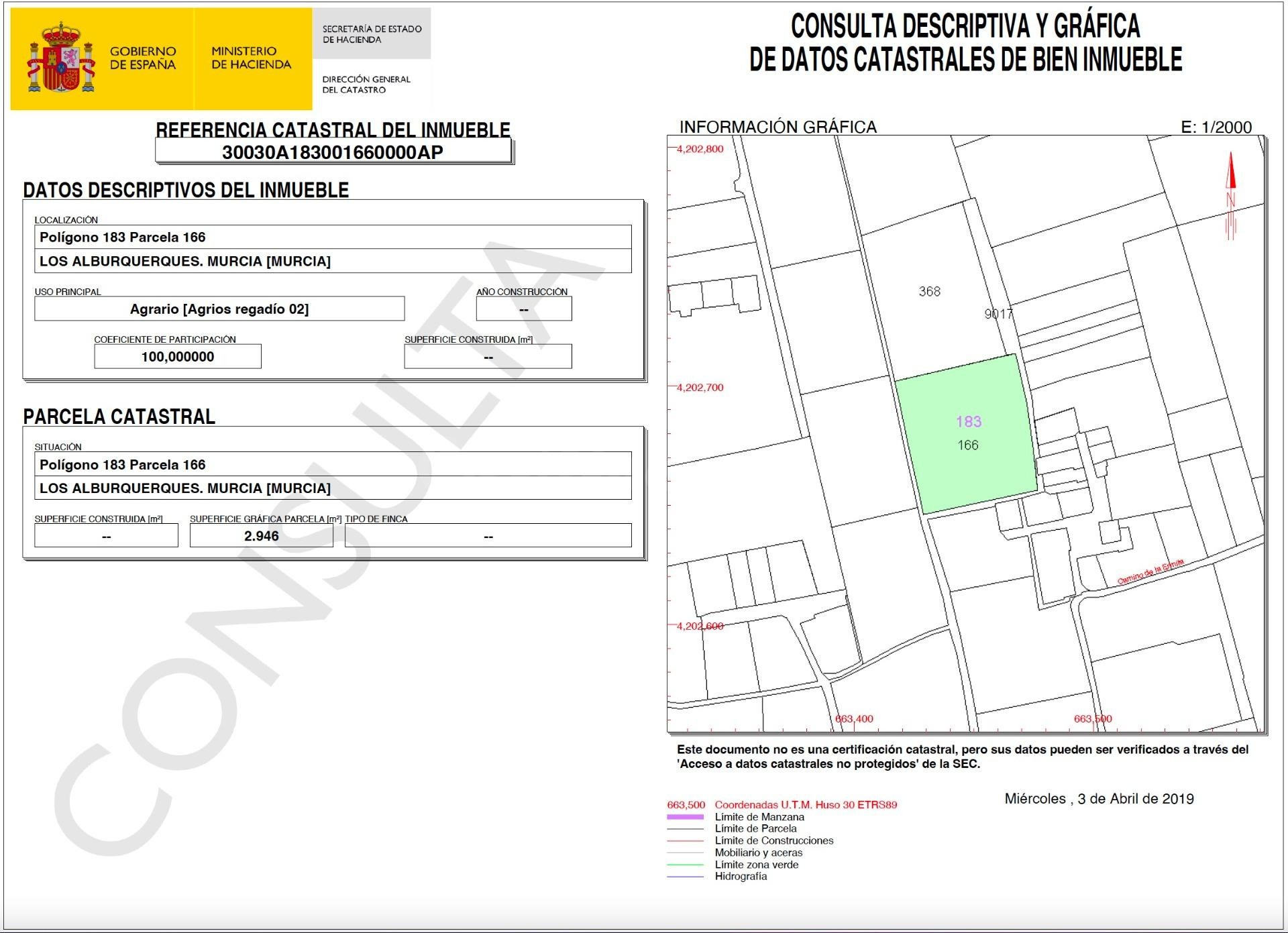The image size is (1288, 933).
Task: Click 'REFERENCIA CATASTRAL DEL INMUEBLE' heading
Action: 333,129
